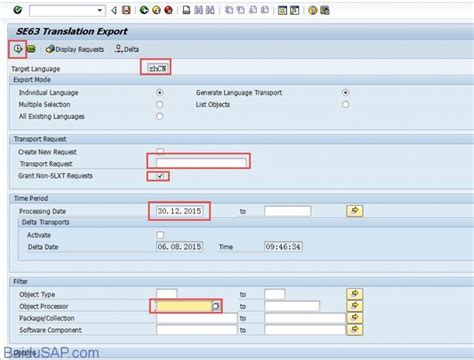This screenshot has width=474, height=360.
Task: Click the 'Export Mode' section header text
Action: coord(32,80)
